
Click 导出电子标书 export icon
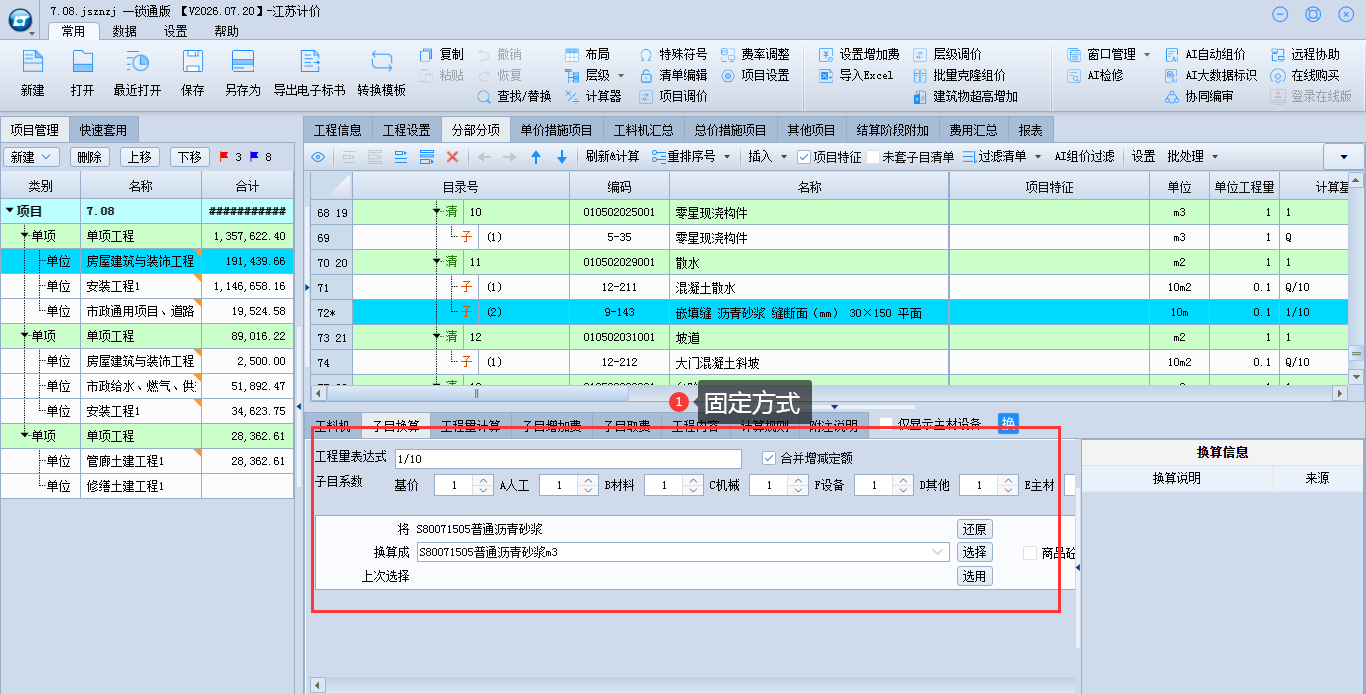click(x=309, y=62)
